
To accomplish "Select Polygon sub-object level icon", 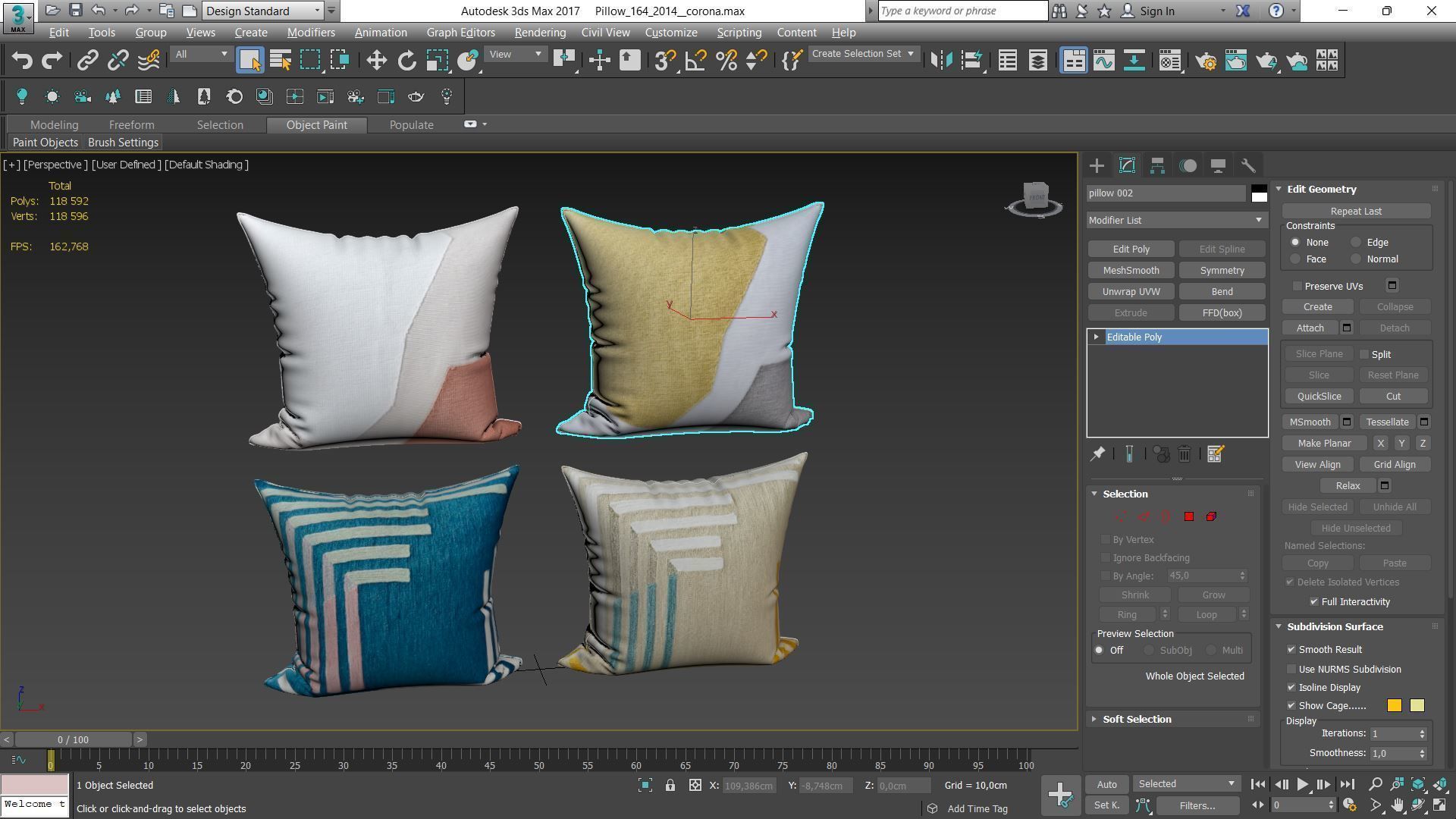I will [1189, 517].
